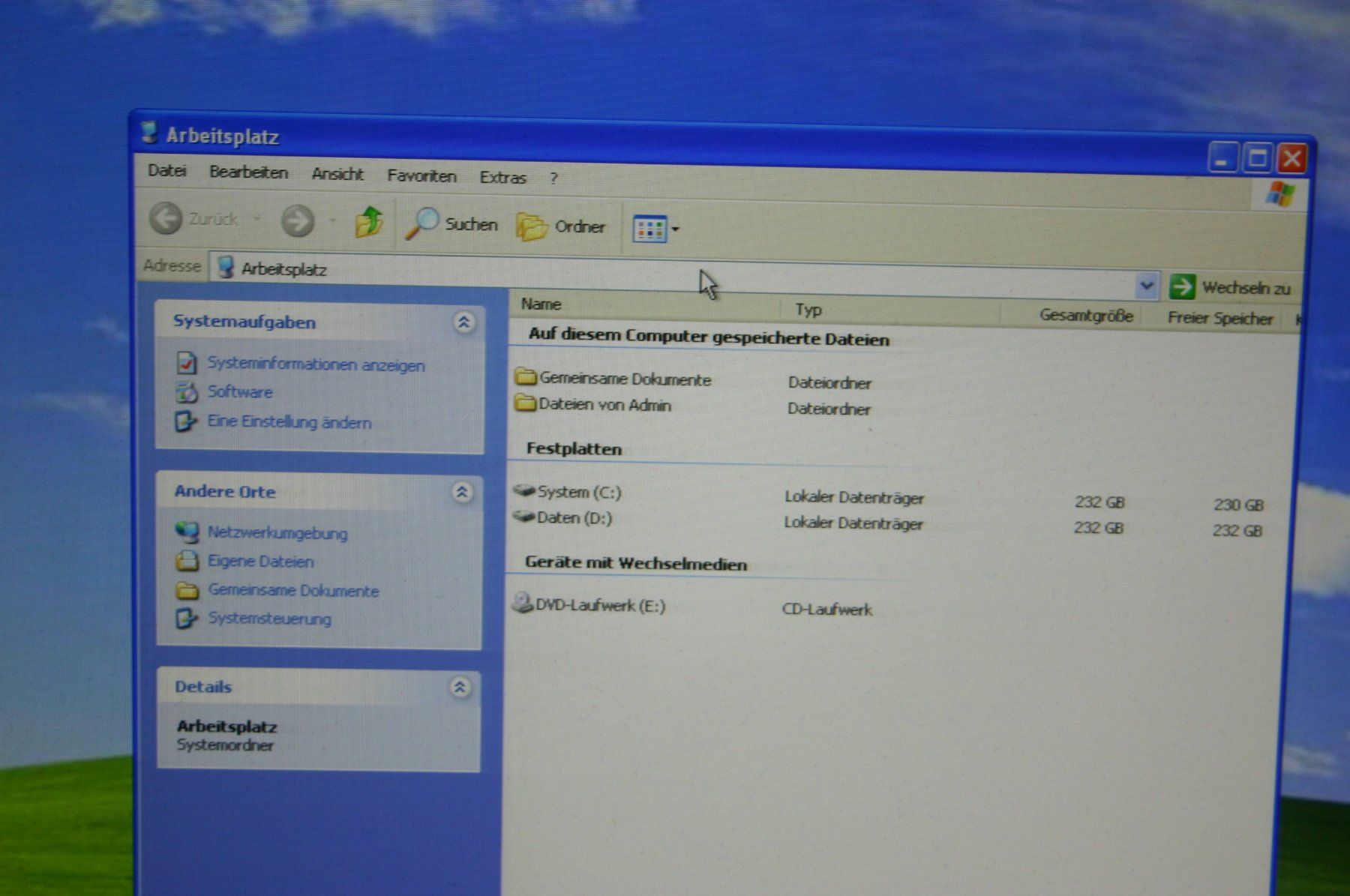Collapse the Details panel

coord(460,687)
